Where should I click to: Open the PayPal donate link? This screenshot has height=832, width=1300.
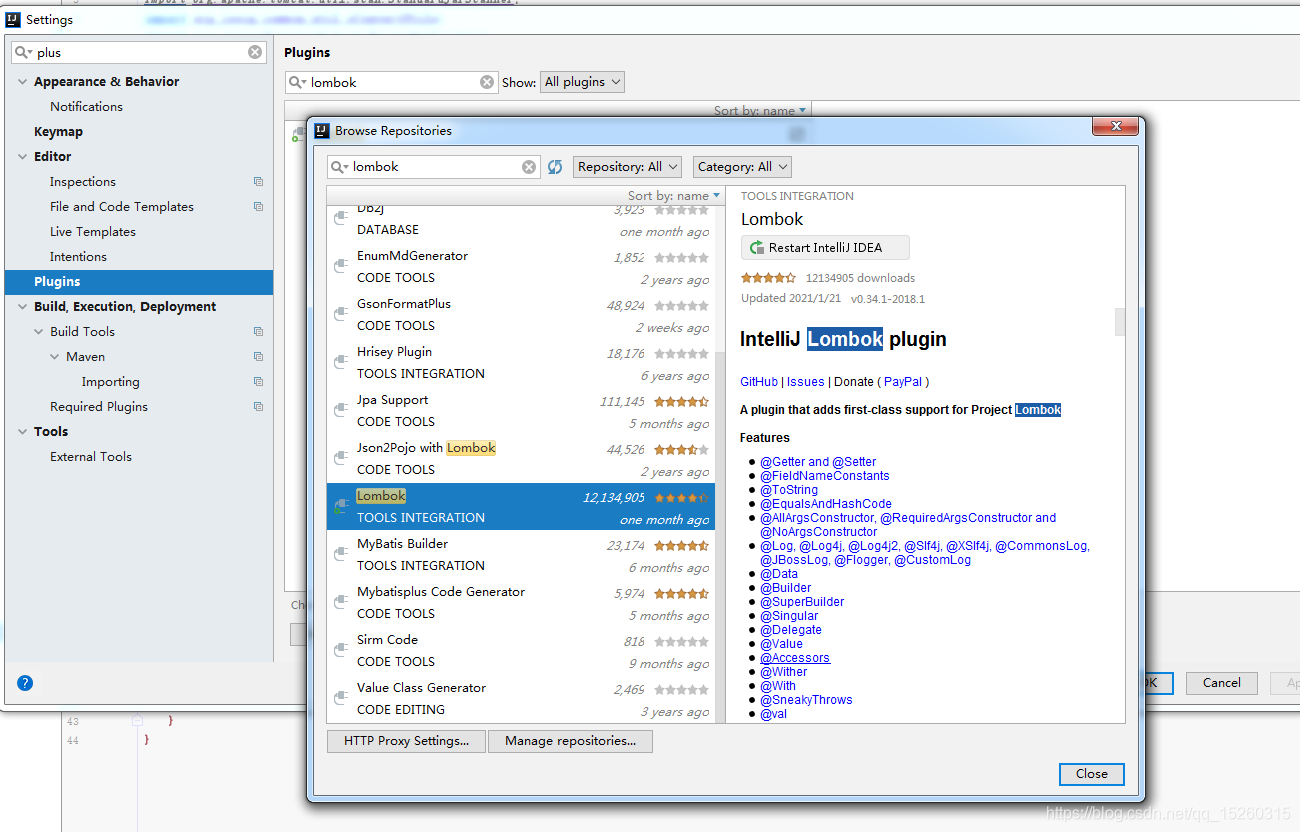click(x=903, y=382)
